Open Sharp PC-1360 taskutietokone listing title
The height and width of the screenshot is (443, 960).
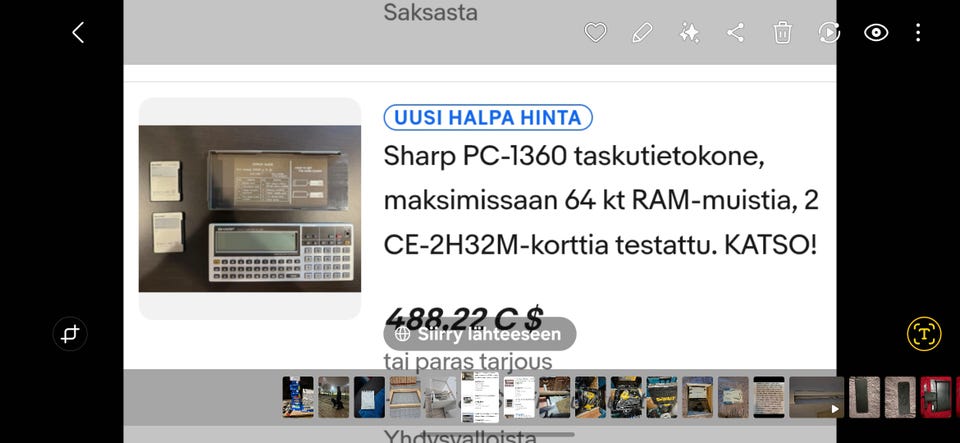coord(601,201)
